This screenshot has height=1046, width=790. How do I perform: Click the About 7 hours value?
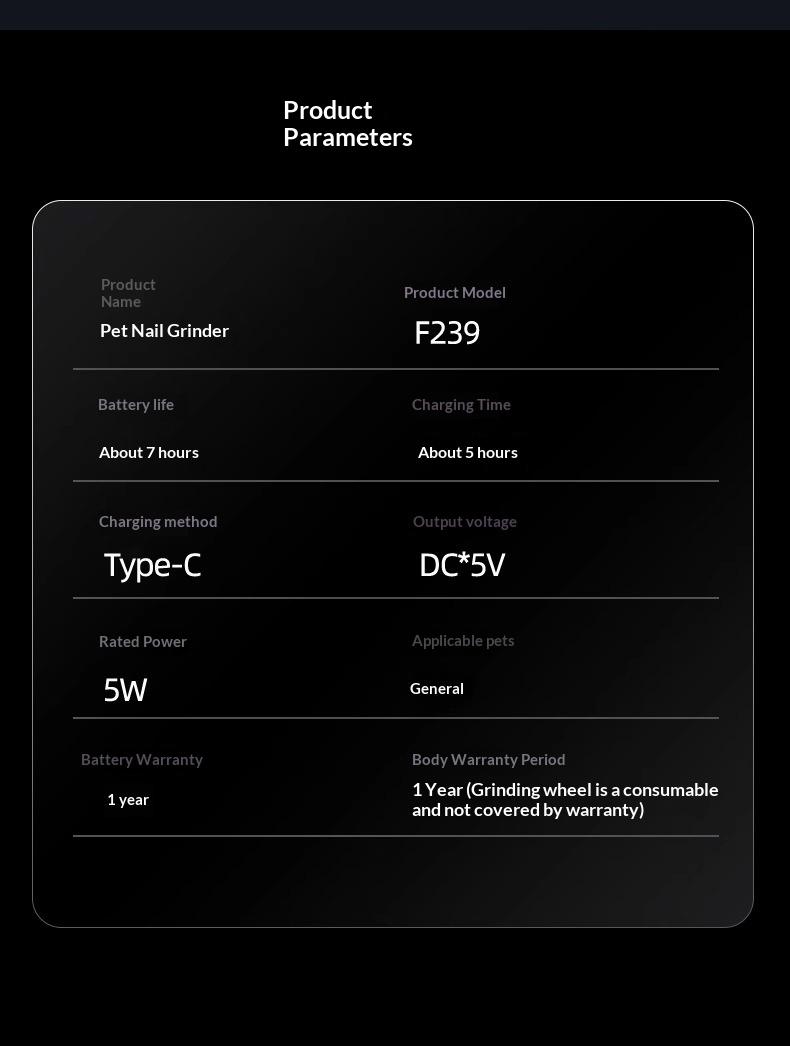coord(149,452)
